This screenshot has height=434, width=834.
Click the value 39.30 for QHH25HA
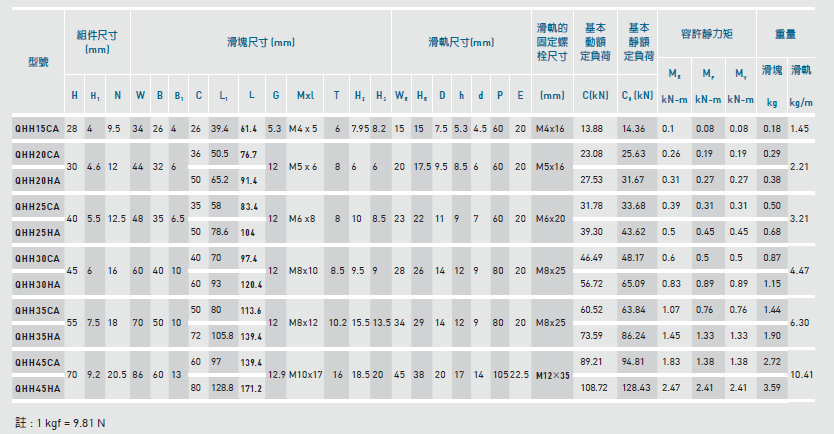(591, 232)
